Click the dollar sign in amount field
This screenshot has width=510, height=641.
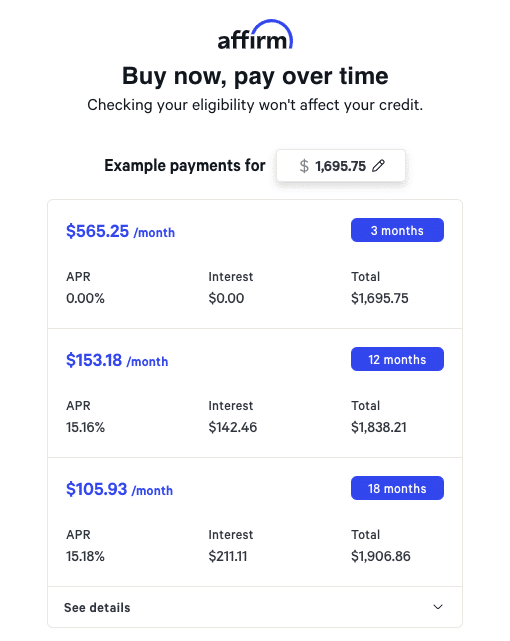304,166
